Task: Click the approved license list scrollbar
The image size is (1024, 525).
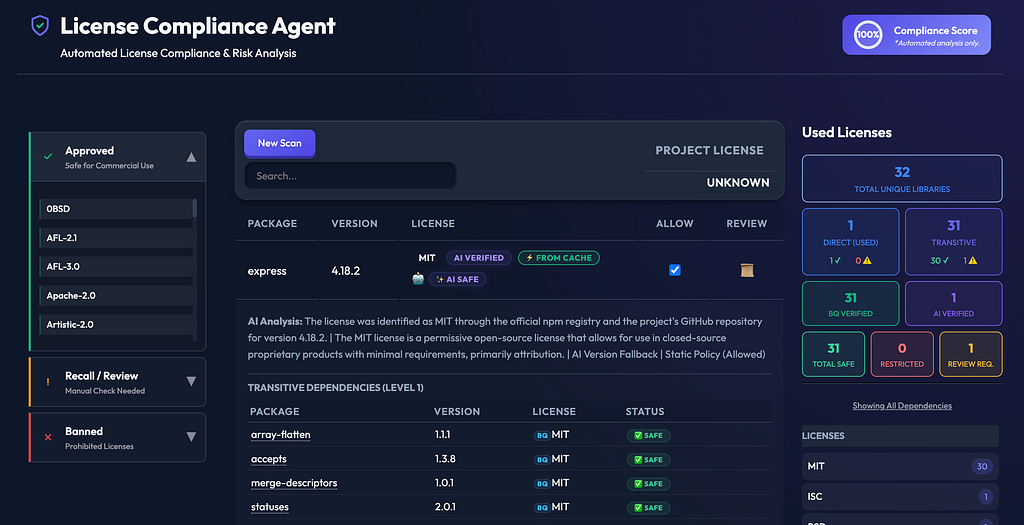Action: click(x=195, y=209)
